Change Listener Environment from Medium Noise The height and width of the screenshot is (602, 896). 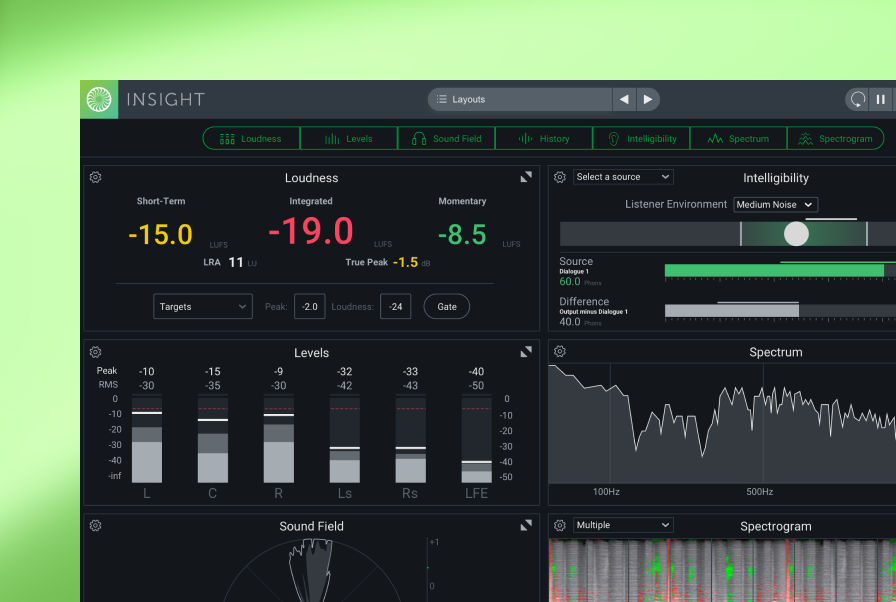tap(775, 204)
